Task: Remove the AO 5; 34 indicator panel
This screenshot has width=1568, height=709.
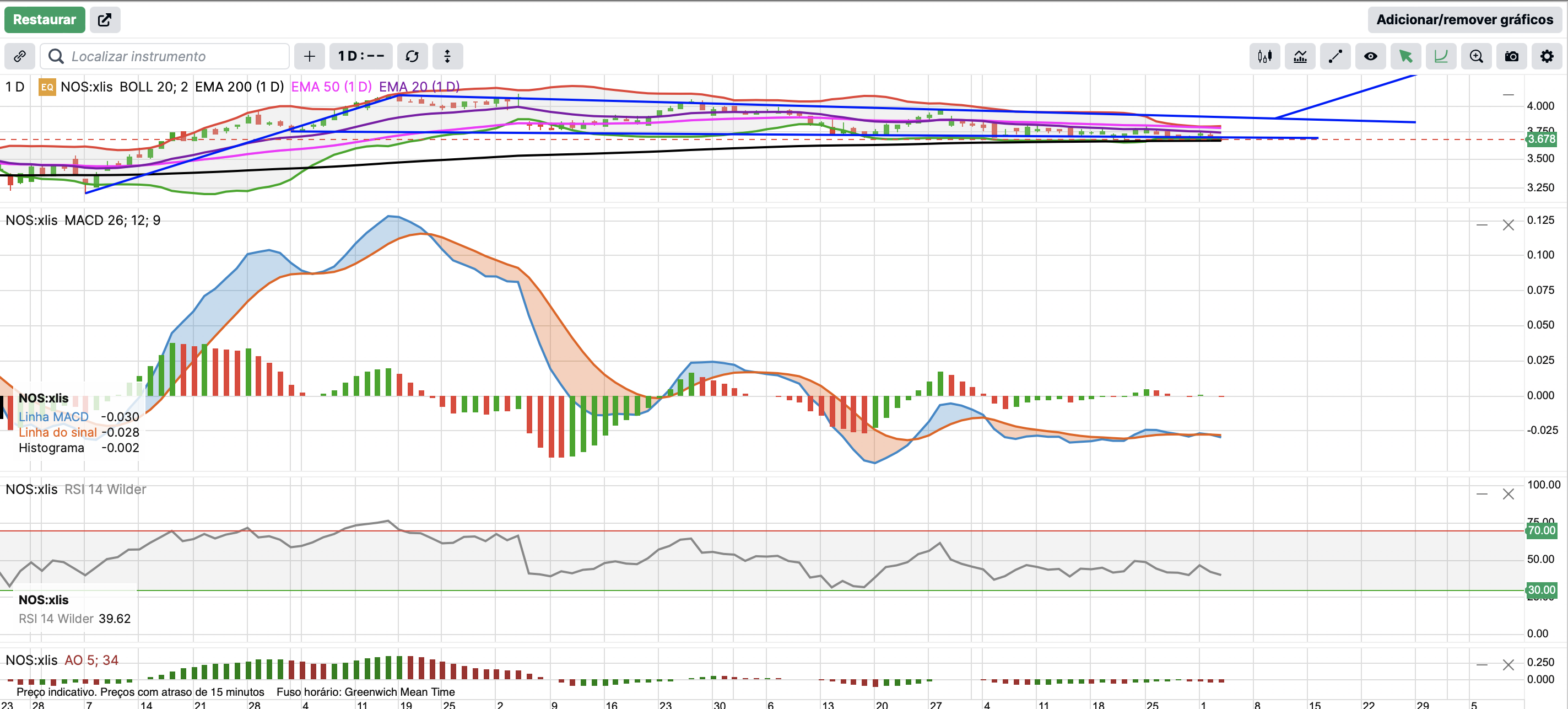Action: [1508, 664]
